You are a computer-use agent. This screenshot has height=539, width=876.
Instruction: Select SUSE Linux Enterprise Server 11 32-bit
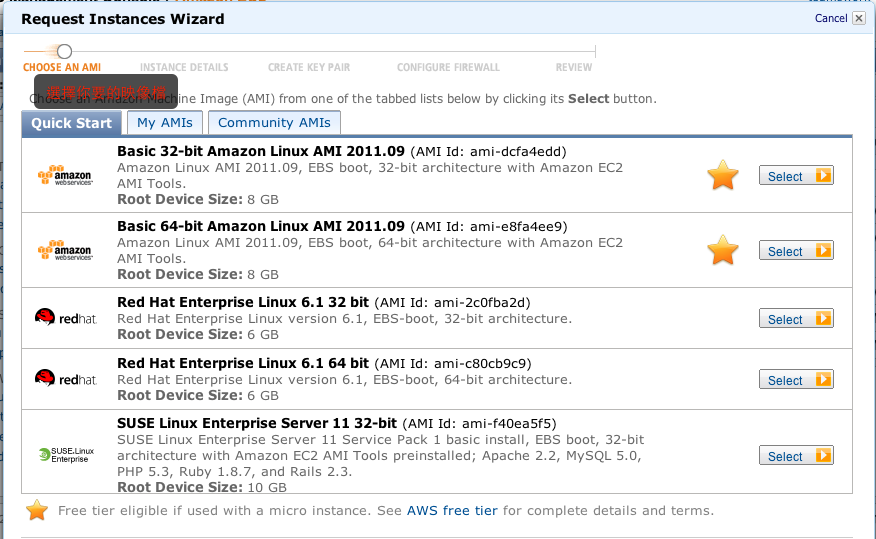796,456
